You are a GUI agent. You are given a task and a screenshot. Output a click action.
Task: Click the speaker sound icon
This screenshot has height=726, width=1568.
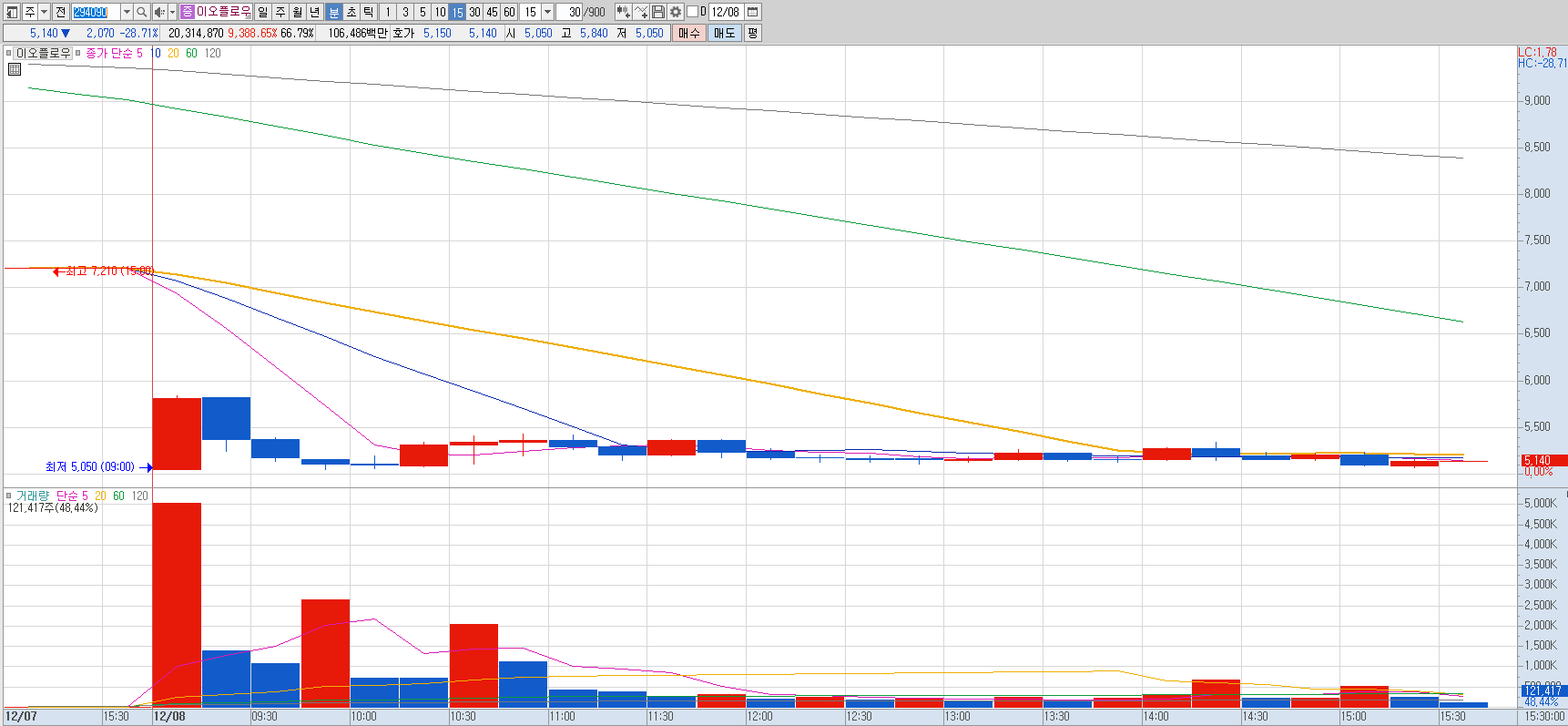pyautogui.click(x=159, y=12)
